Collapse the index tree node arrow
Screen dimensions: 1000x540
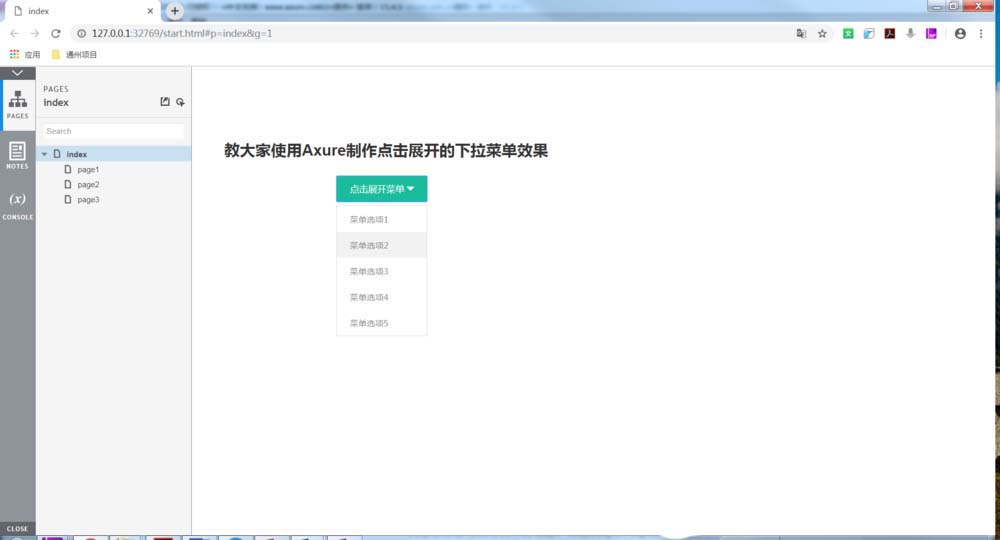click(x=44, y=154)
